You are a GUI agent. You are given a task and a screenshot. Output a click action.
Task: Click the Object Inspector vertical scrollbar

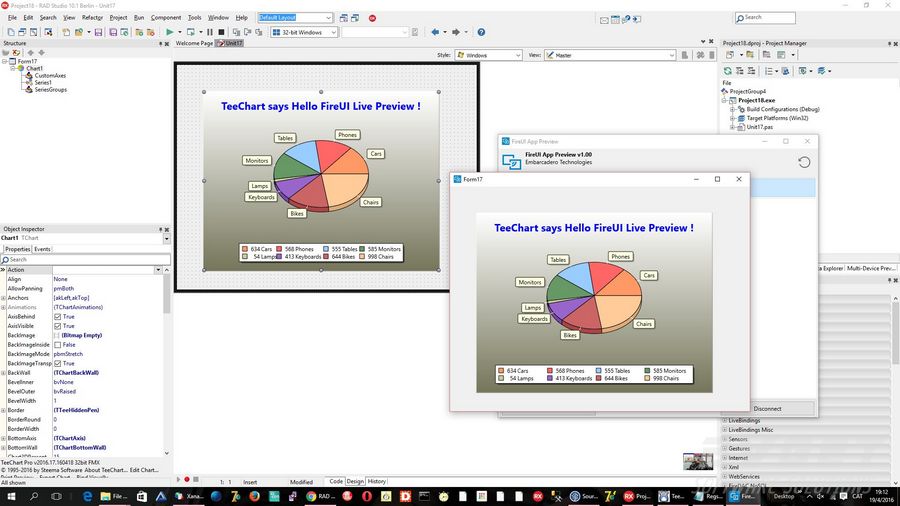166,361
